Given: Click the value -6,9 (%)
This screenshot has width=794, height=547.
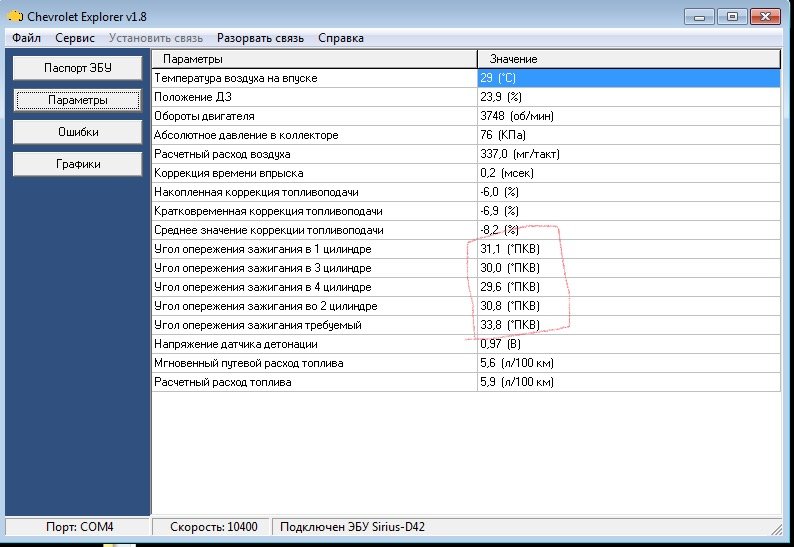Looking at the screenshot, I should tap(499, 211).
